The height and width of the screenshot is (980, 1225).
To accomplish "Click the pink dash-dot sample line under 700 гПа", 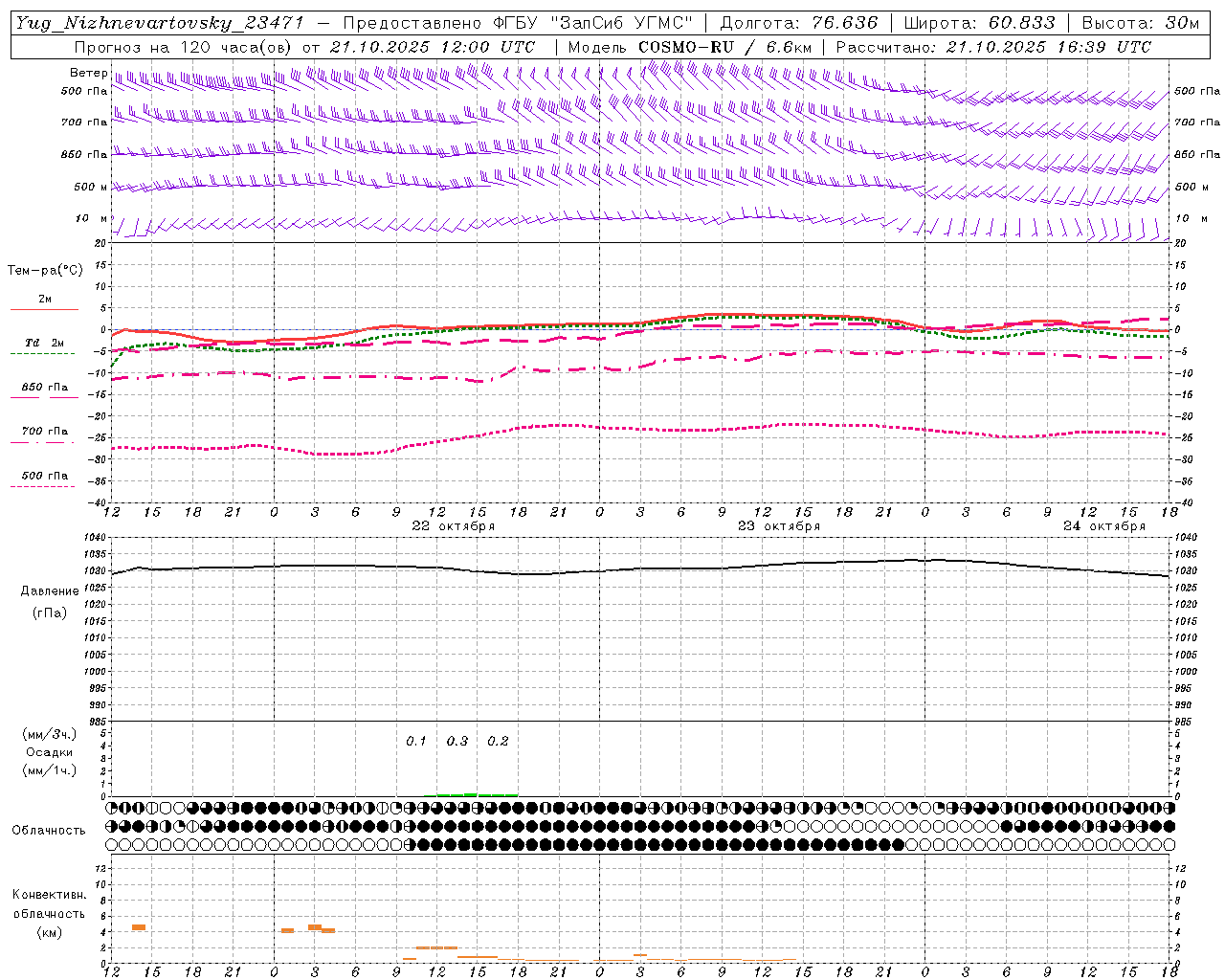I will (x=42, y=442).
